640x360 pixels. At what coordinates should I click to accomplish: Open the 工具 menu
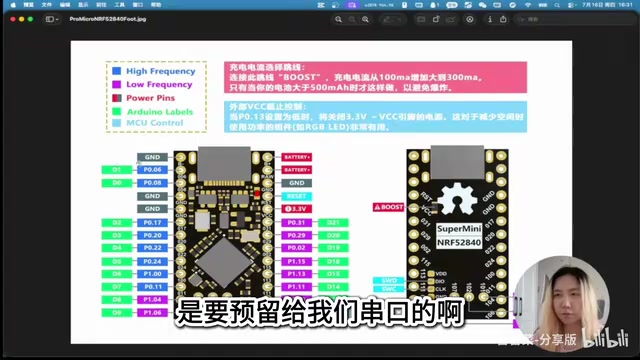[x=120, y=5]
